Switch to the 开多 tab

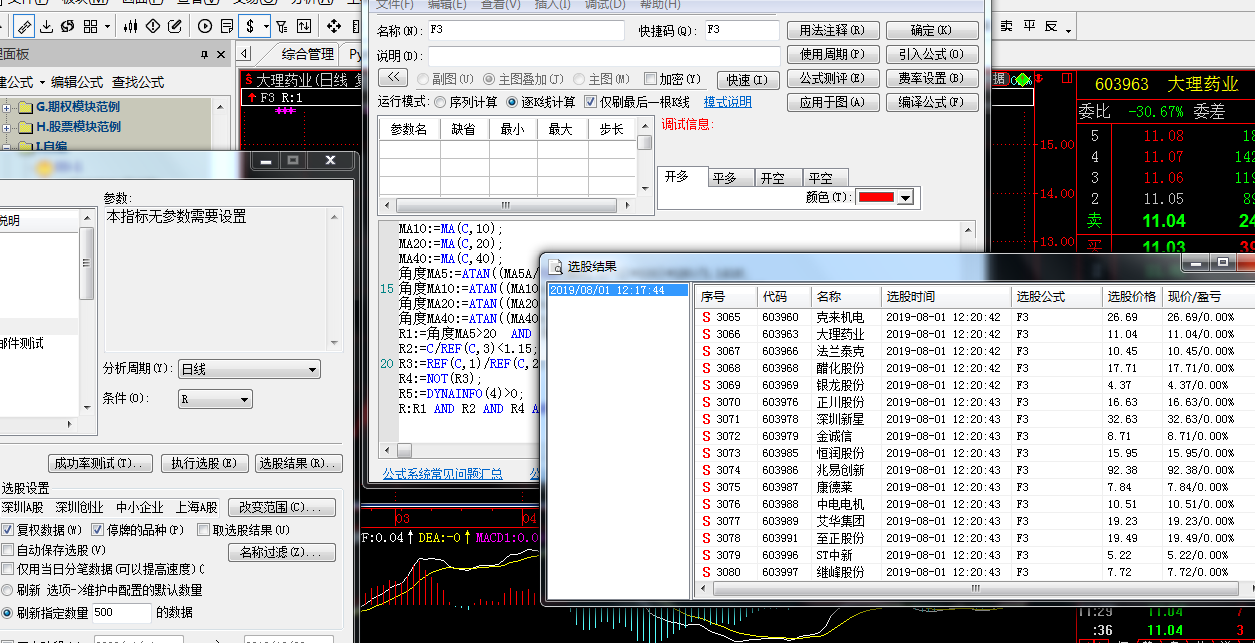[682, 177]
